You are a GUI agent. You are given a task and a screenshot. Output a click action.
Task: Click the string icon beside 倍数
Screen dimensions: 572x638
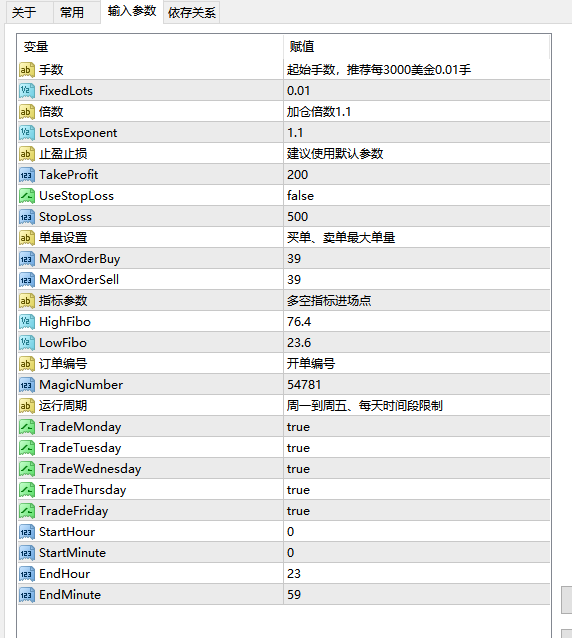(x=26, y=111)
